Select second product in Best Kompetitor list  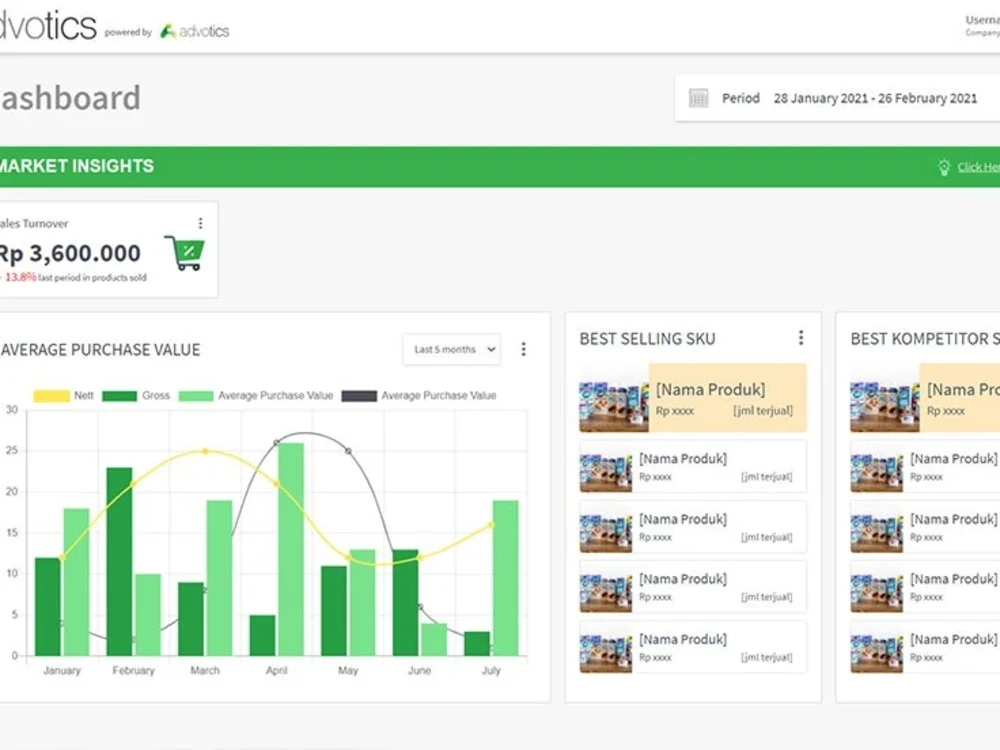(925, 467)
